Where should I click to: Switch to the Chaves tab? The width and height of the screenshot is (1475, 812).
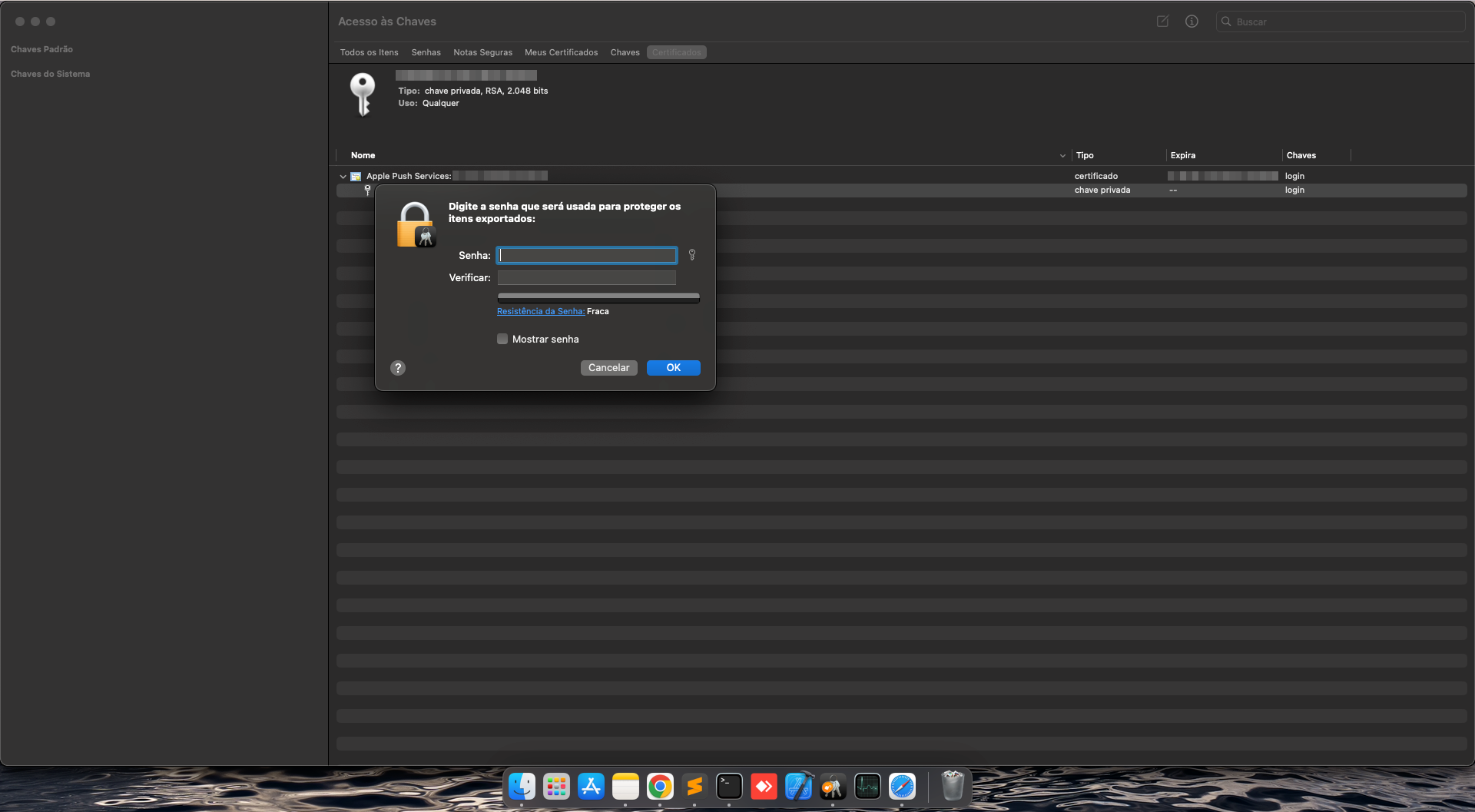click(625, 52)
